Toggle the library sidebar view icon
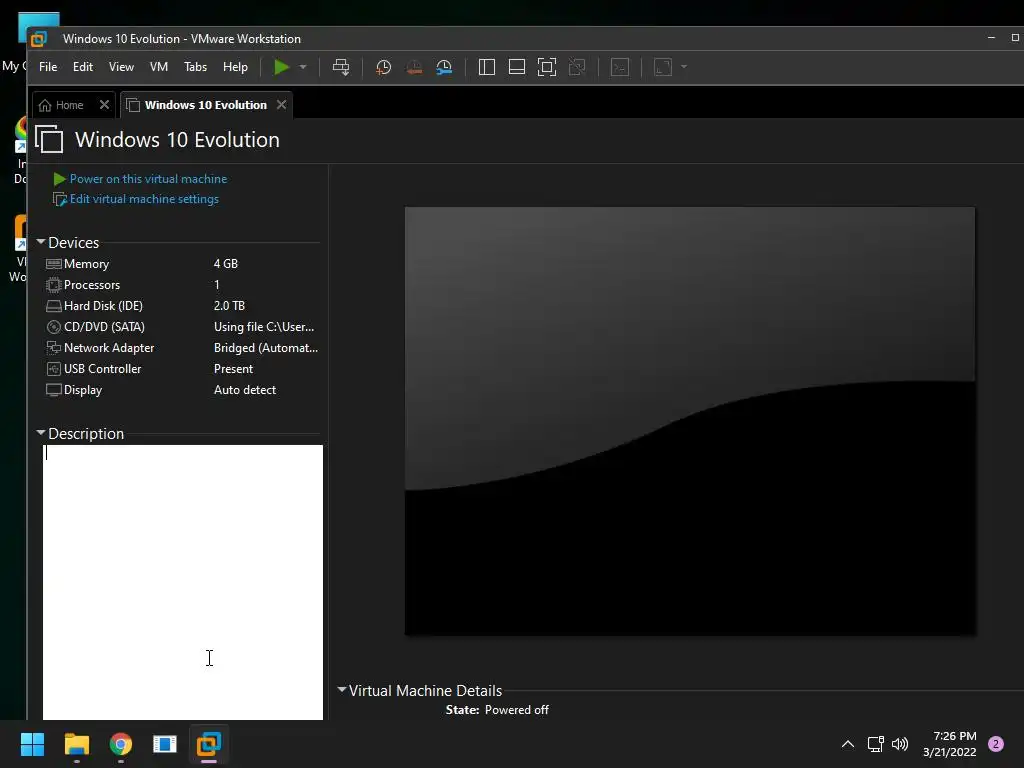The image size is (1024, 768). (x=487, y=67)
